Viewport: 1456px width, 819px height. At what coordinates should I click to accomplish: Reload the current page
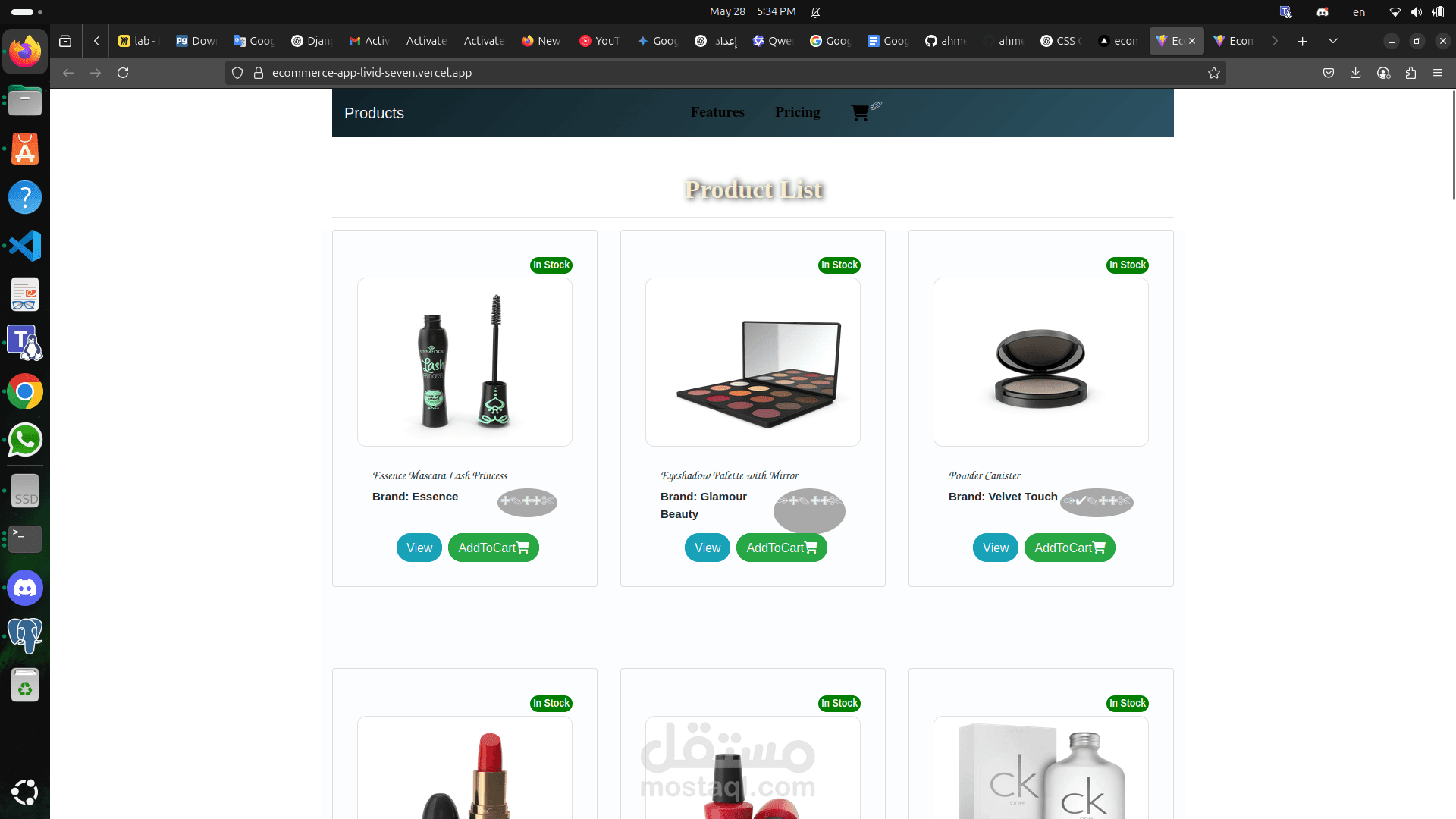(x=123, y=73)
